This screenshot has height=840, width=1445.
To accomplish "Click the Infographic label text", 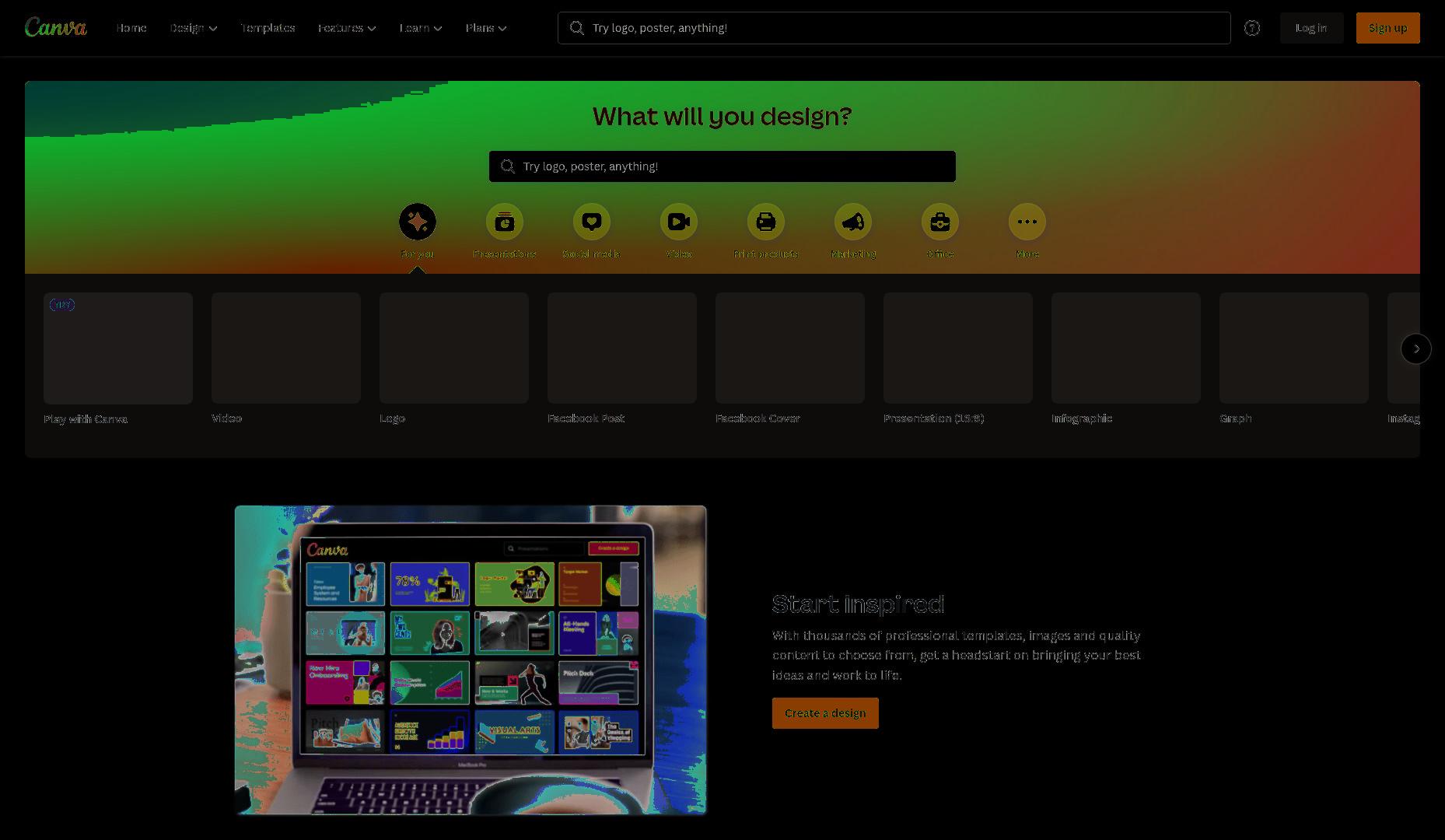I will (1082, 418).
